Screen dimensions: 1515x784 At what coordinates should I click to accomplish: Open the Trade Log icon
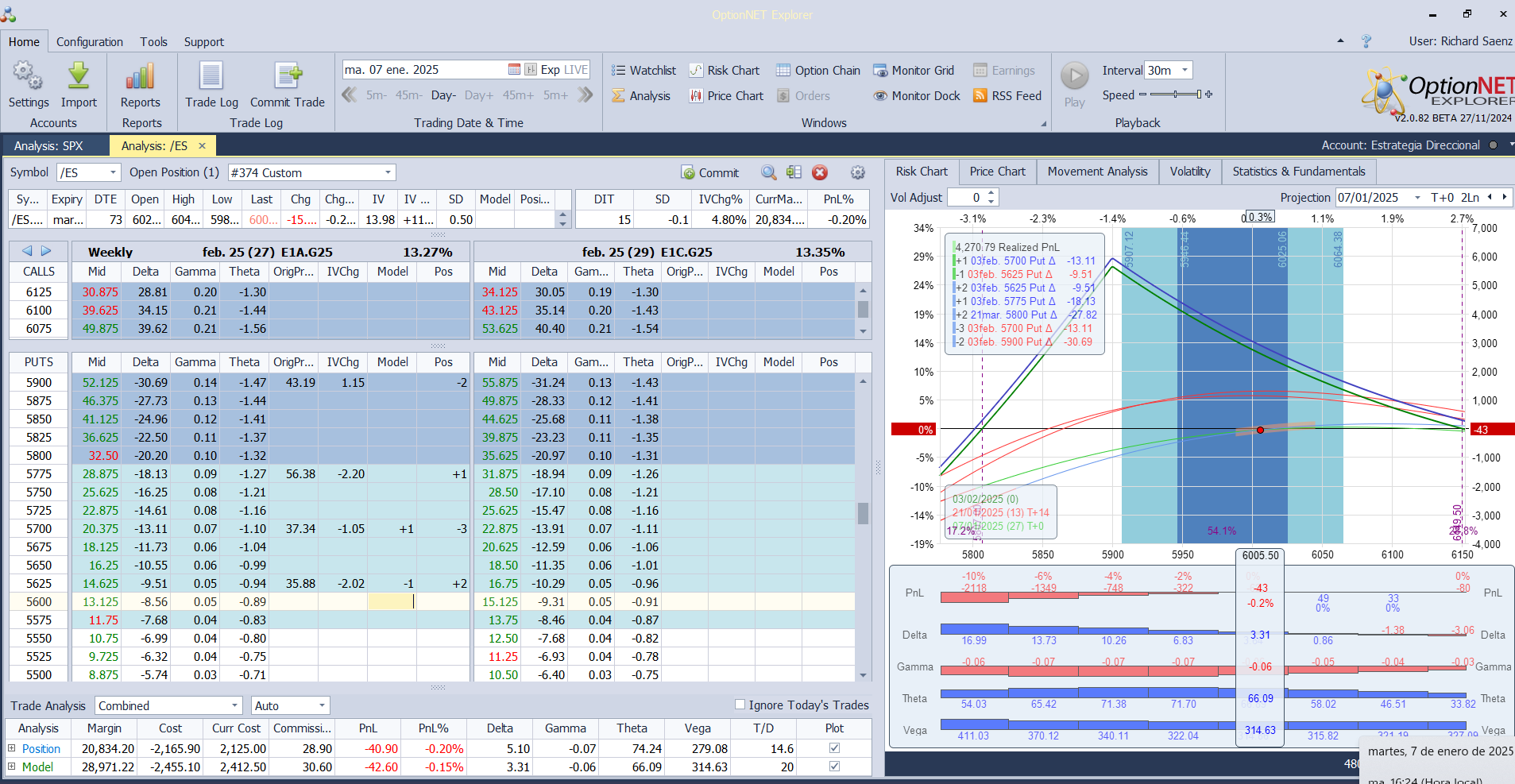pos(211,77)
